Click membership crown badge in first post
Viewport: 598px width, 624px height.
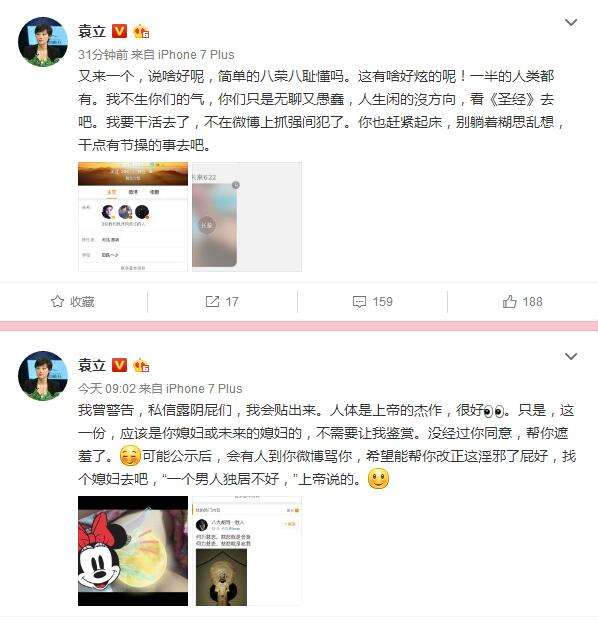pos(141,31)
